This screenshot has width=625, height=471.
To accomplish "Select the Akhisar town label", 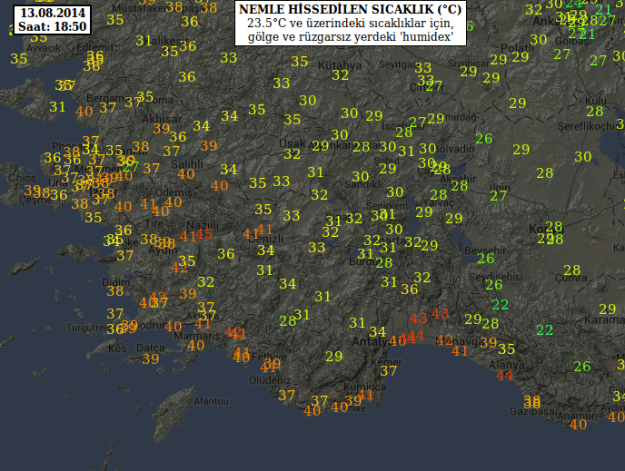I will coord(156,118).
